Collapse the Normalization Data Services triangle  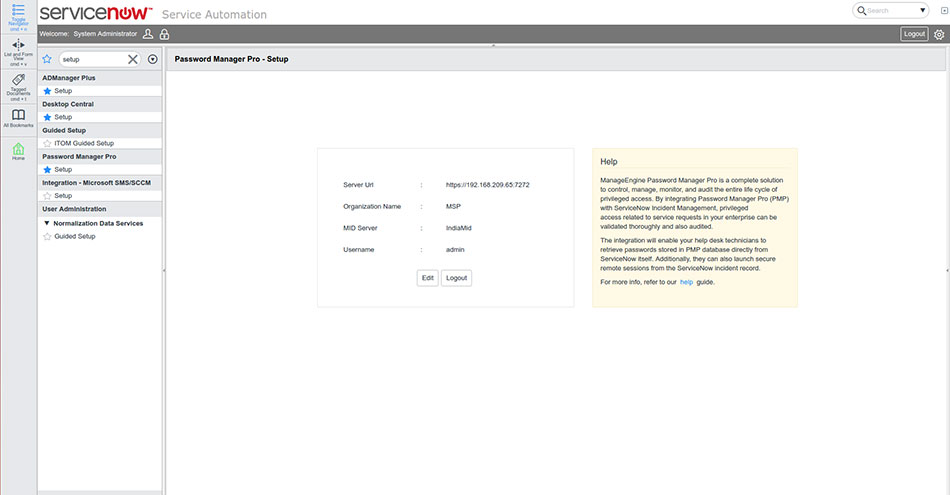47,223
